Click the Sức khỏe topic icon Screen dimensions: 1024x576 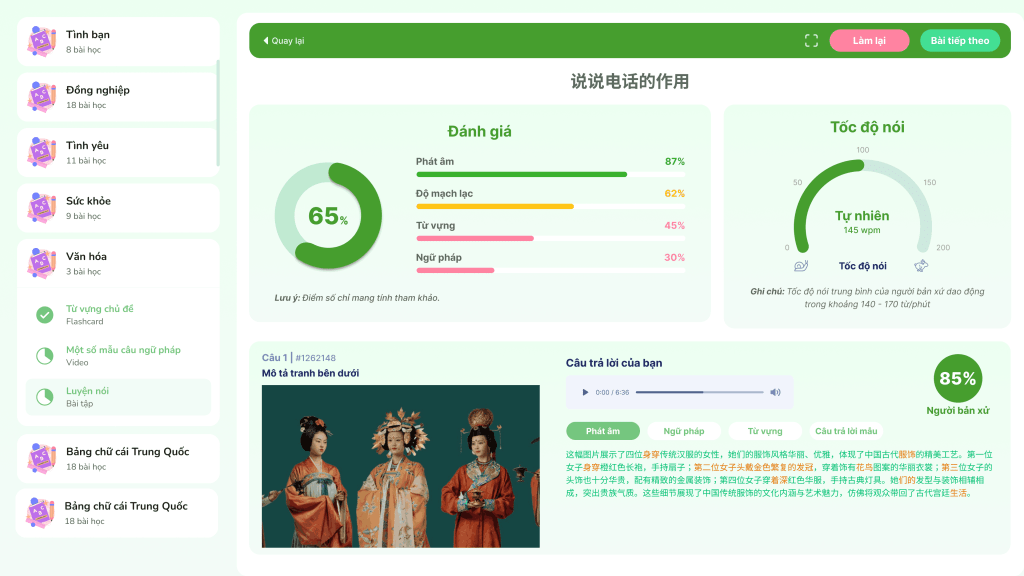coord(42,207)
